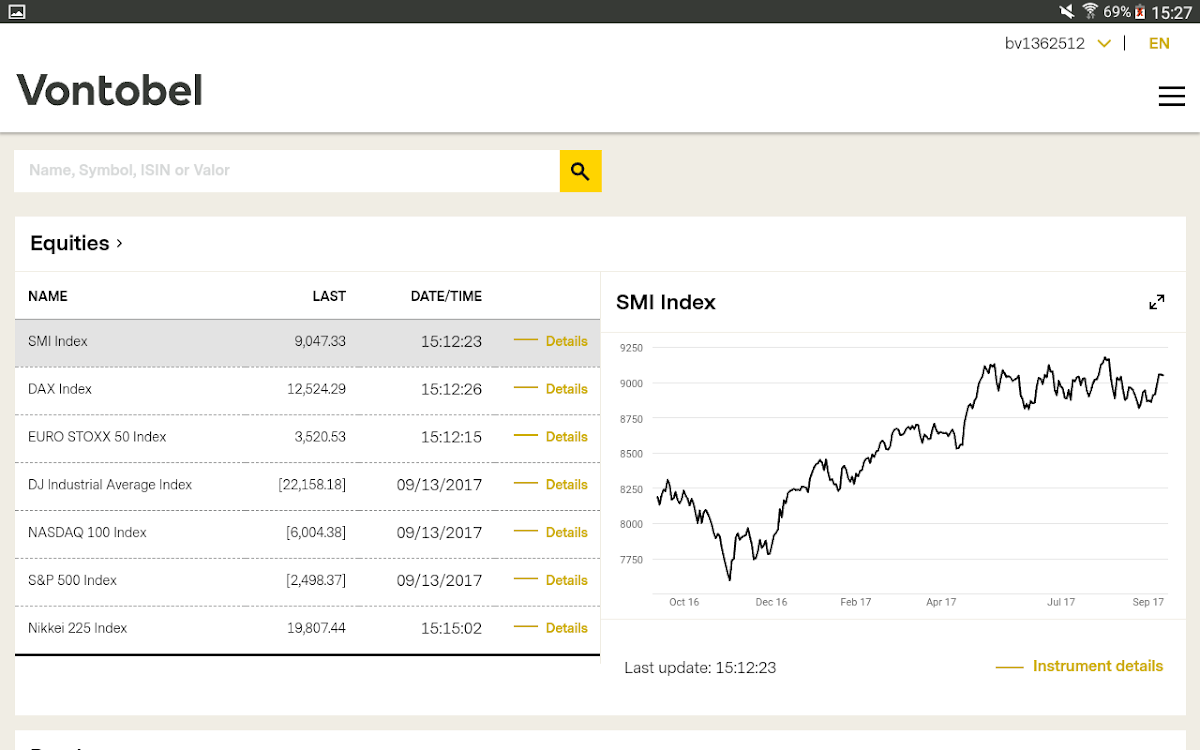This screenshot has height=750, width=1200.
Task: Click the LAST column header
Action: (x=329, y=296)
